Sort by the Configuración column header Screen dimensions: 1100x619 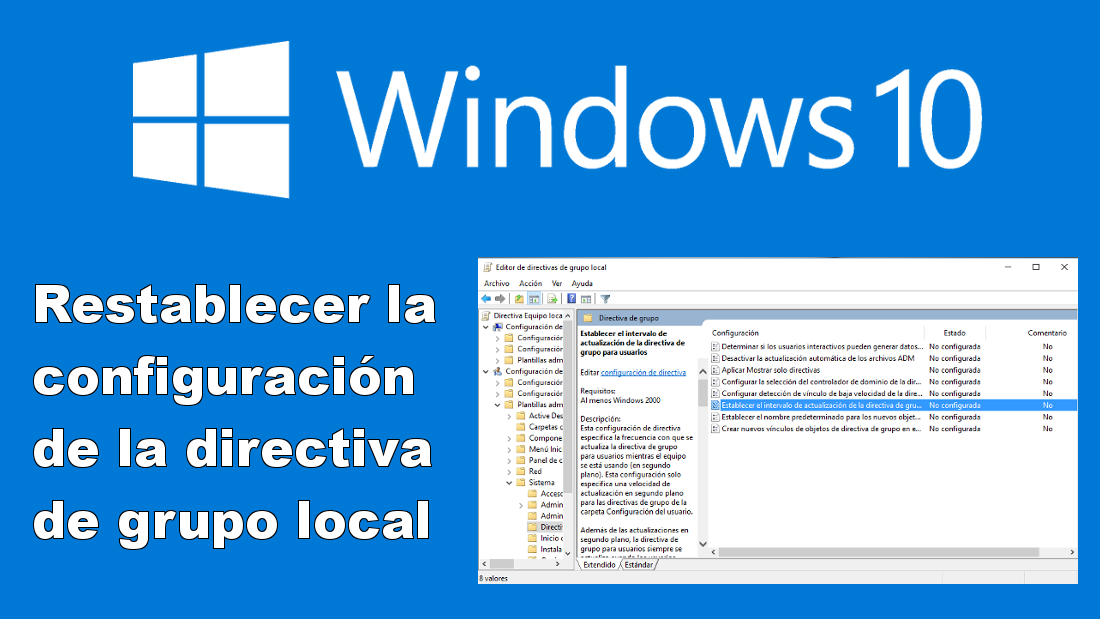click(735, 333)
